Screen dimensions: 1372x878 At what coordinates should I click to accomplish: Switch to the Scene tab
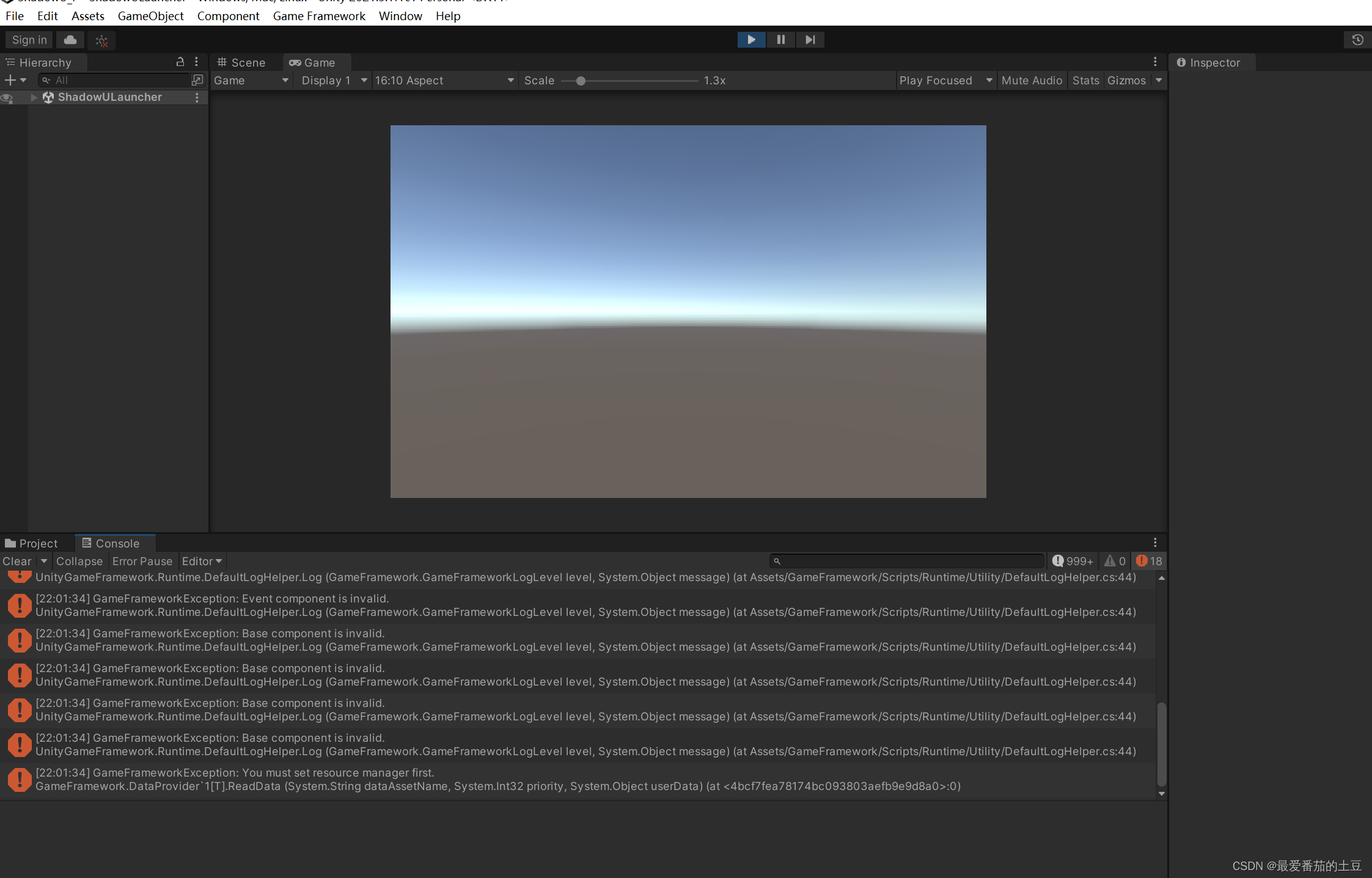point(243,62)
